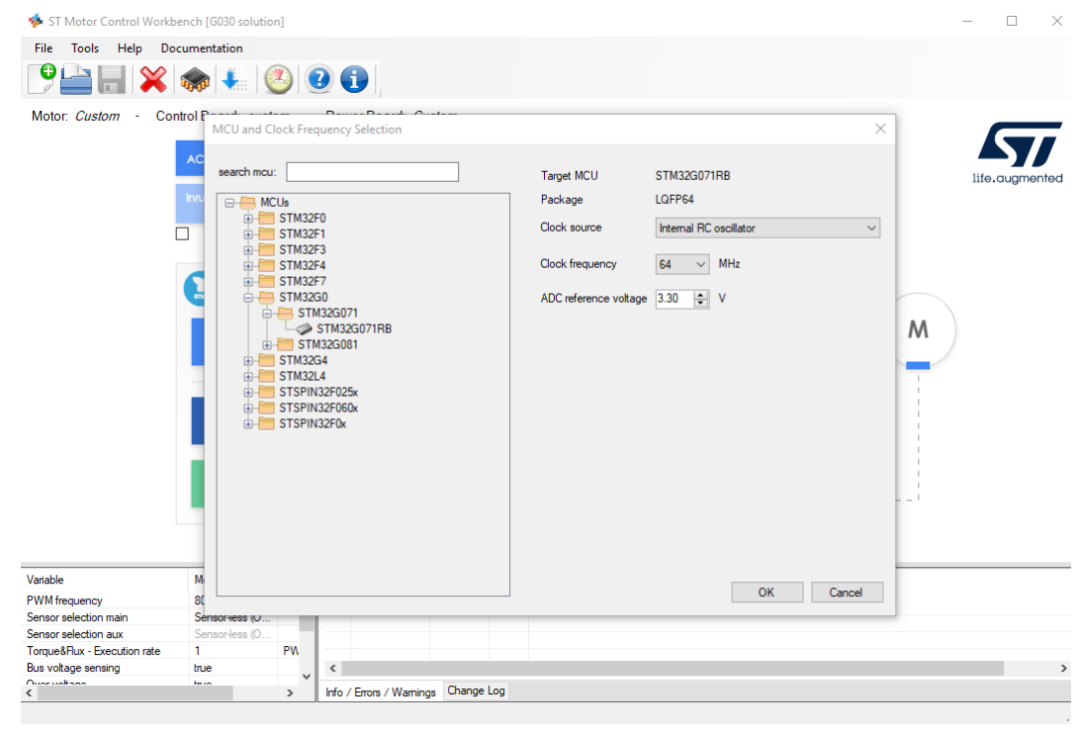Collapse the STM32G071 subfolder
The width and height of the screenshot is (1080, 736).
pos(267,313)
